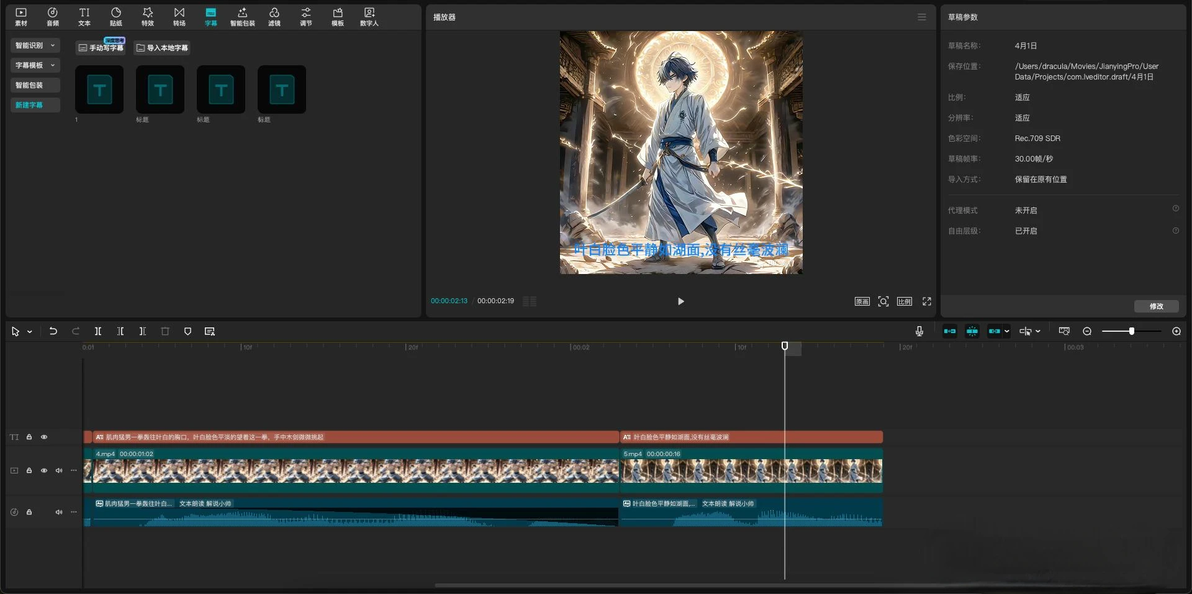This screenshot has width=1192, height=594.
Task: Open more options for audio track
Action: 74,512
